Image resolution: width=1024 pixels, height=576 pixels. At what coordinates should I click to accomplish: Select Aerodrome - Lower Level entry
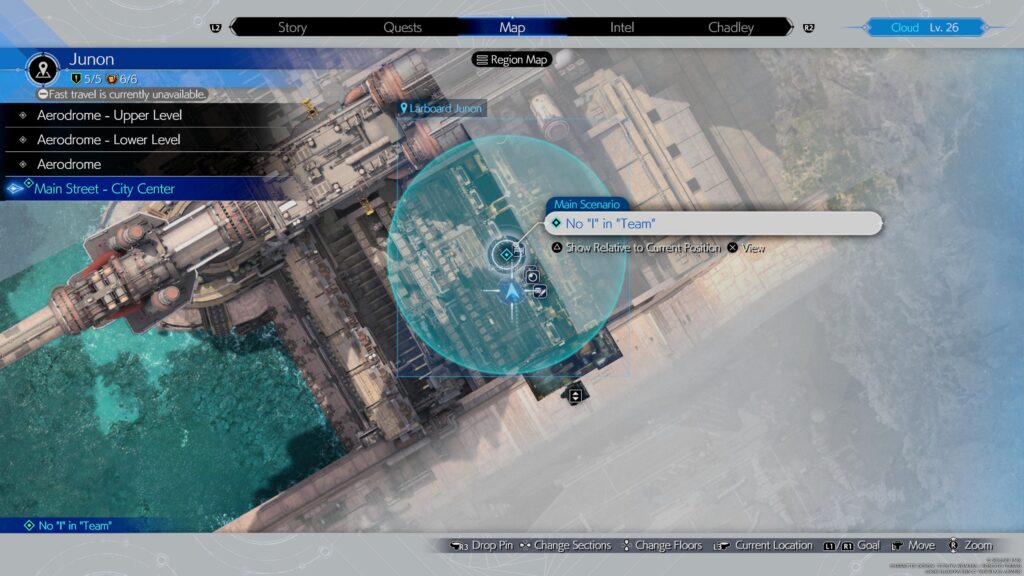108,140
